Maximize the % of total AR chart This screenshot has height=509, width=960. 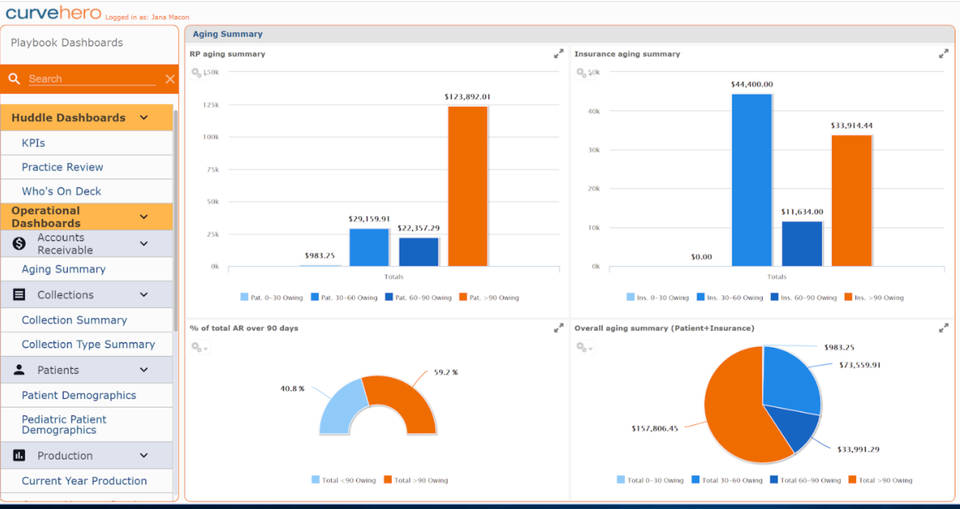tap(559, 328)
